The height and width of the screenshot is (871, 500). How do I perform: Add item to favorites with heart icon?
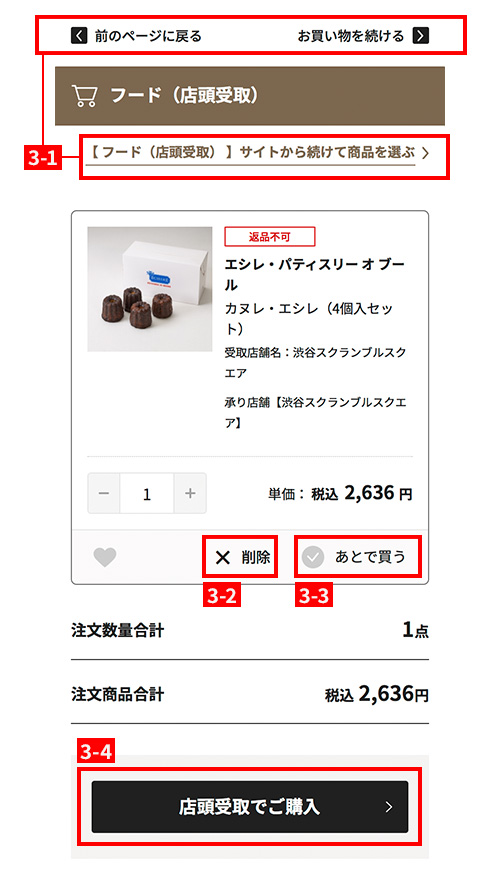[x=104, y=557]
